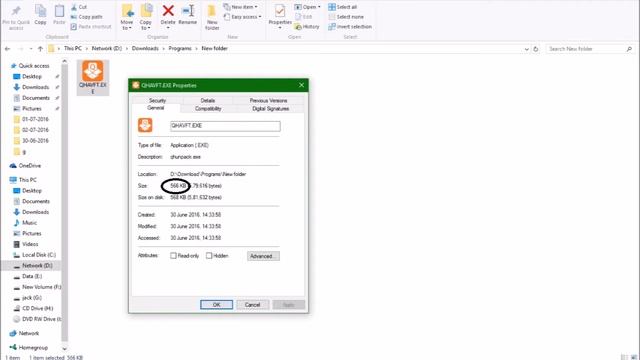Screen dimensions: 640x360
Task: Open the New item dropdown
Action: 240,7
